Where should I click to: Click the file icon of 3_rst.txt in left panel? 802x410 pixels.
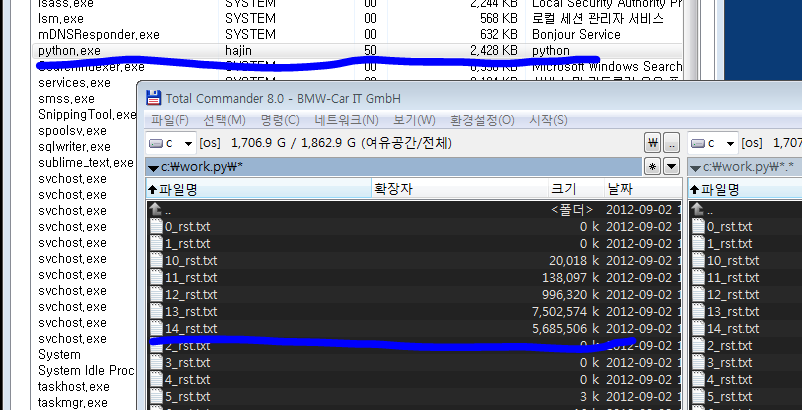[x=156, y=362]
